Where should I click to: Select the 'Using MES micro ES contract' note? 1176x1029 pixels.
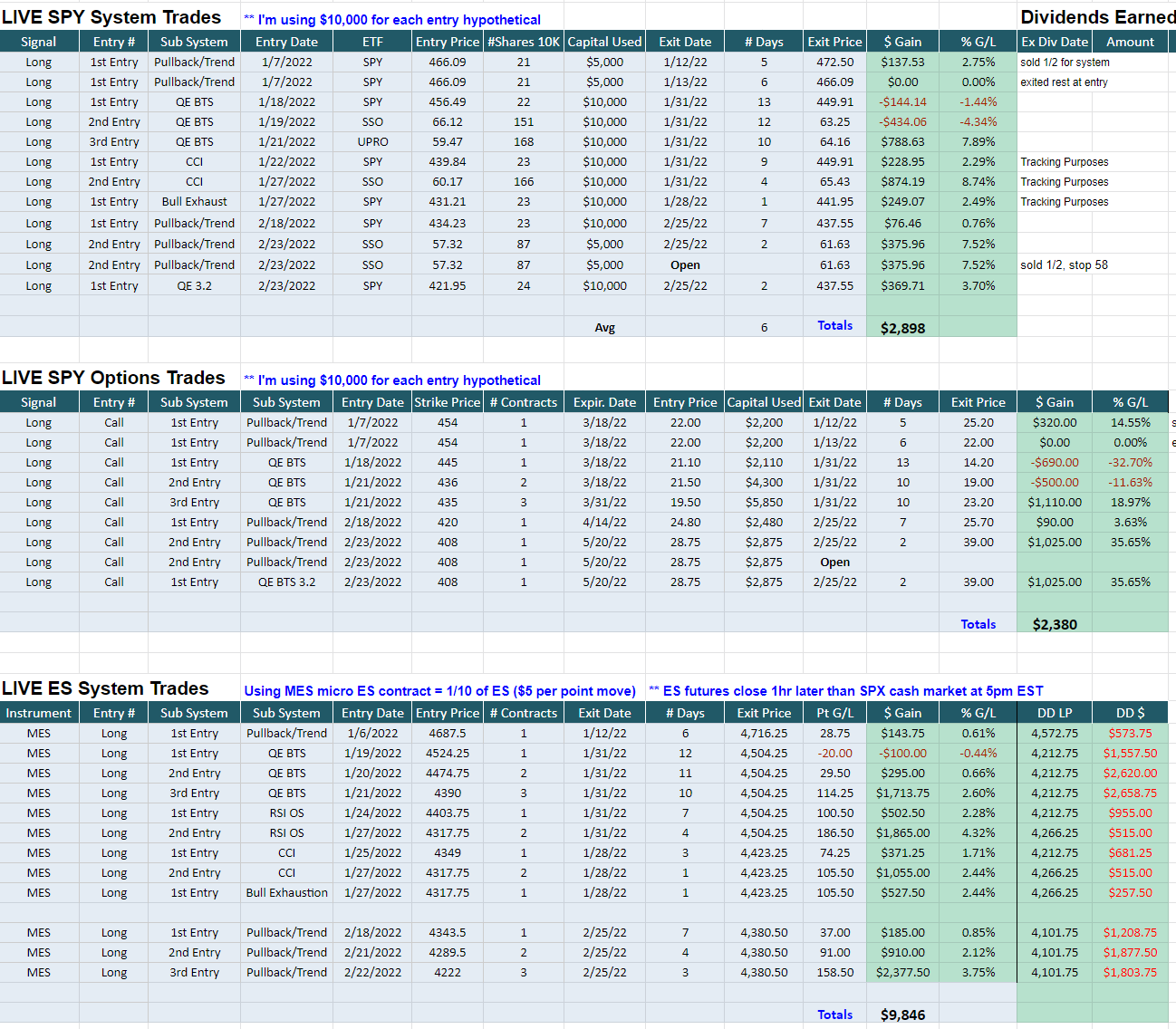[439, 691]
